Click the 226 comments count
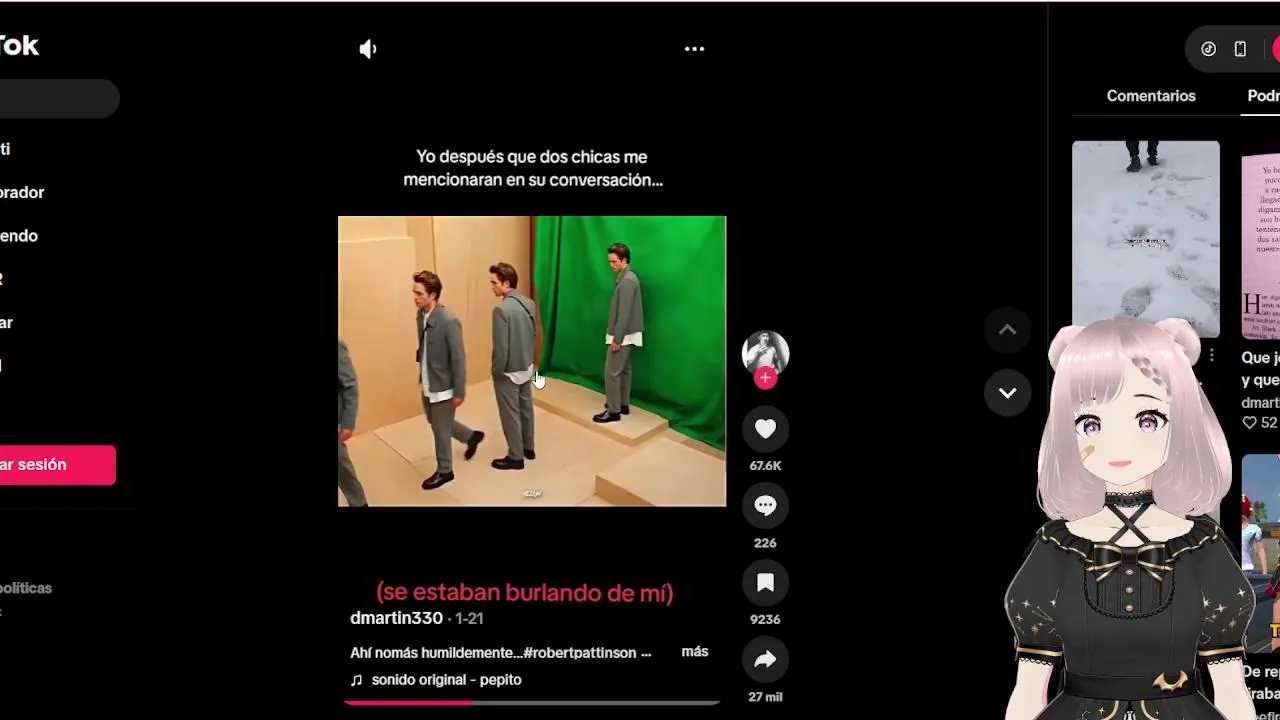1280x720 pixels. point(765,543)
